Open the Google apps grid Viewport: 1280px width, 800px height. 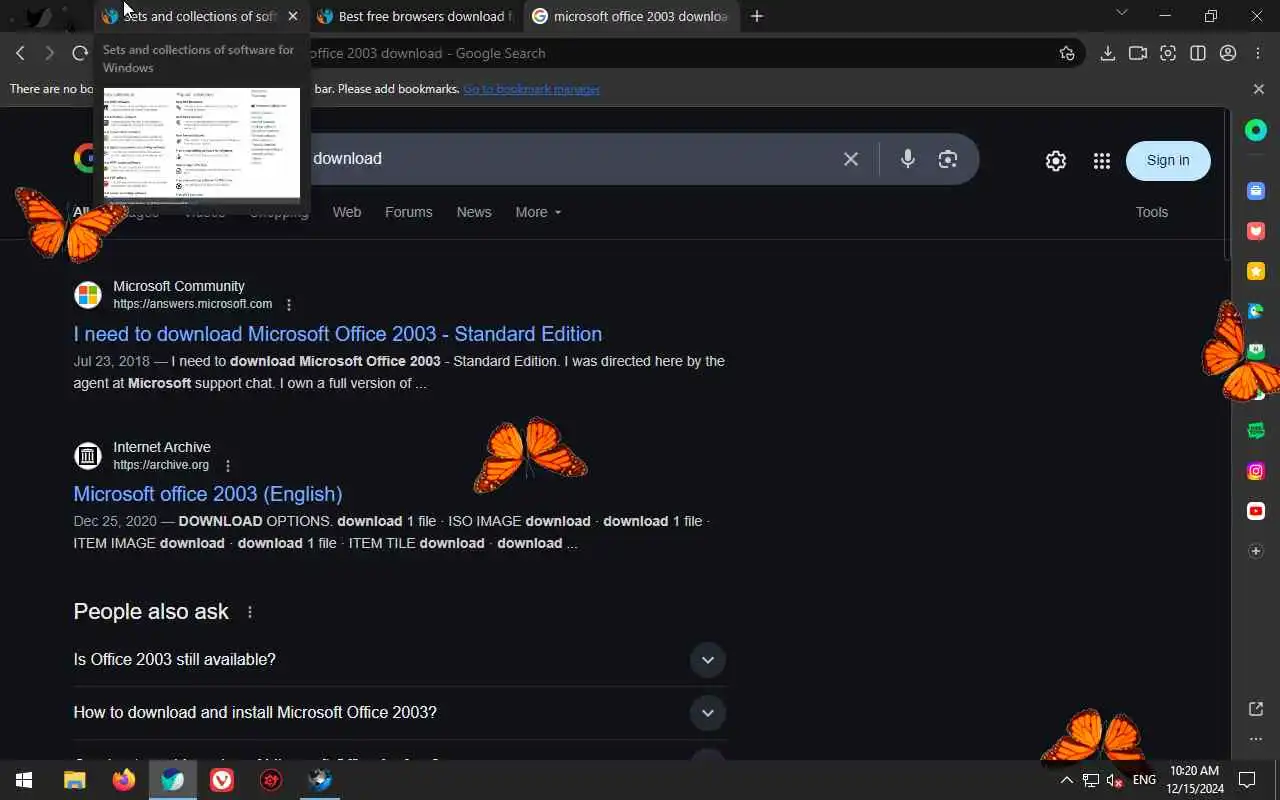coord(1102,160)
